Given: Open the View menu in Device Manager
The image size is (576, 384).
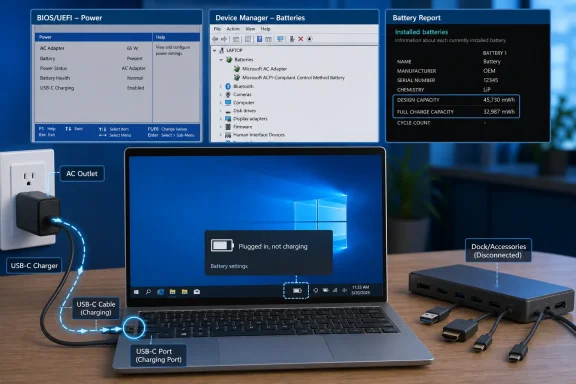Looking at the screenshot, I should pyautogui.click(x=250, y=29).
